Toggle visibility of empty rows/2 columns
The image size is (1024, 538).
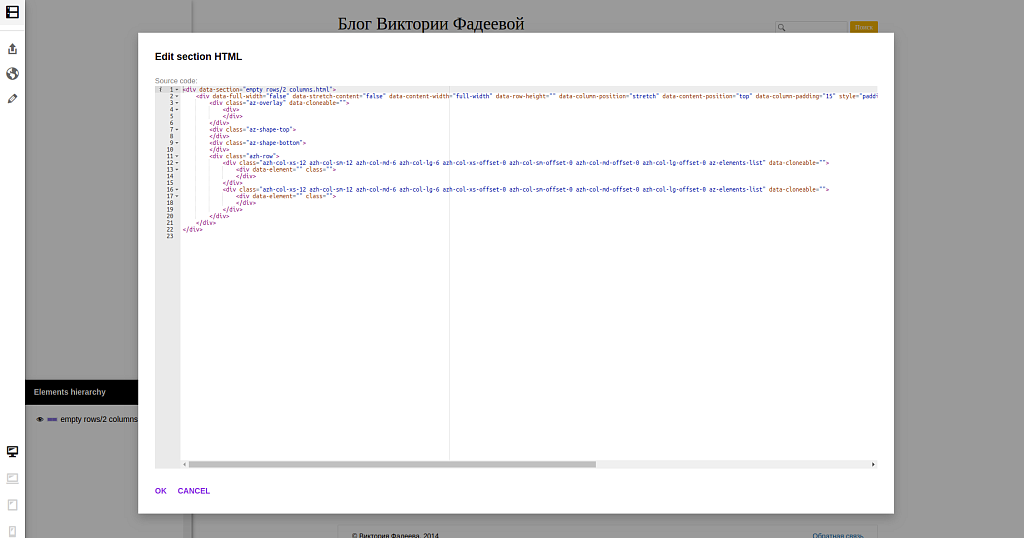point(40,420)
